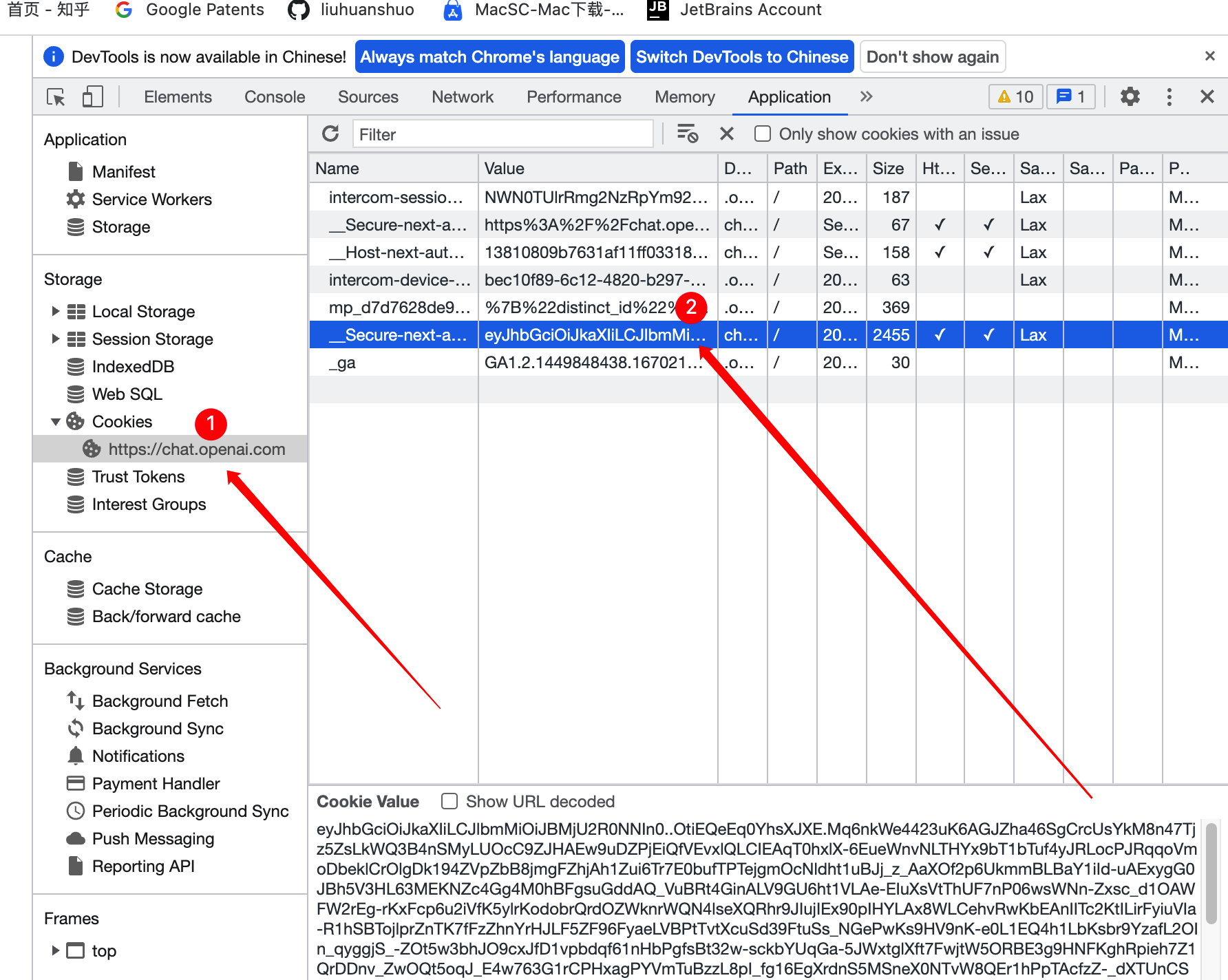Open Push Messaging
Image resolution: width=1228 pixels, height=980 pixels.
pyautogui.click(x=153, y=838)
